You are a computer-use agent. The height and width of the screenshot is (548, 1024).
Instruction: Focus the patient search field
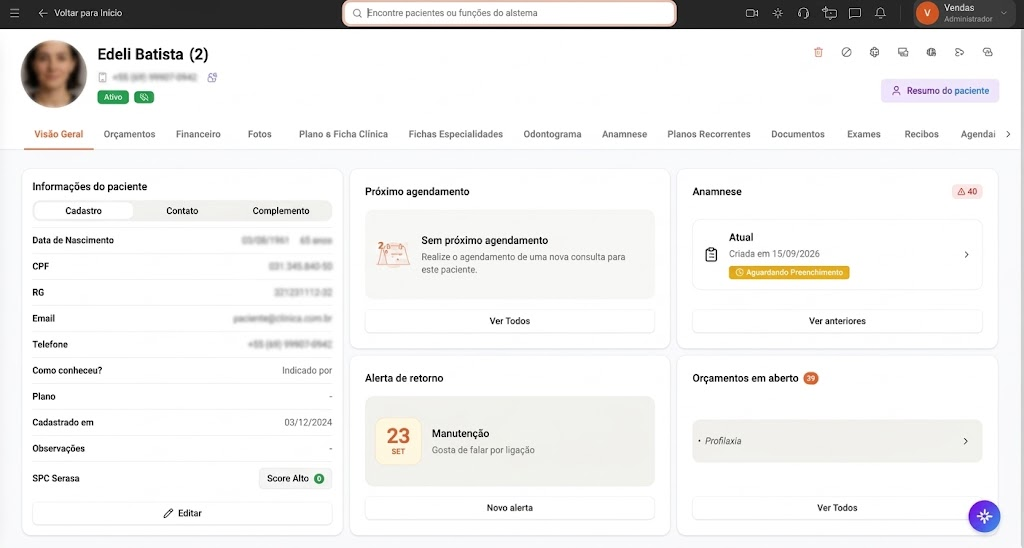point(509,13)
